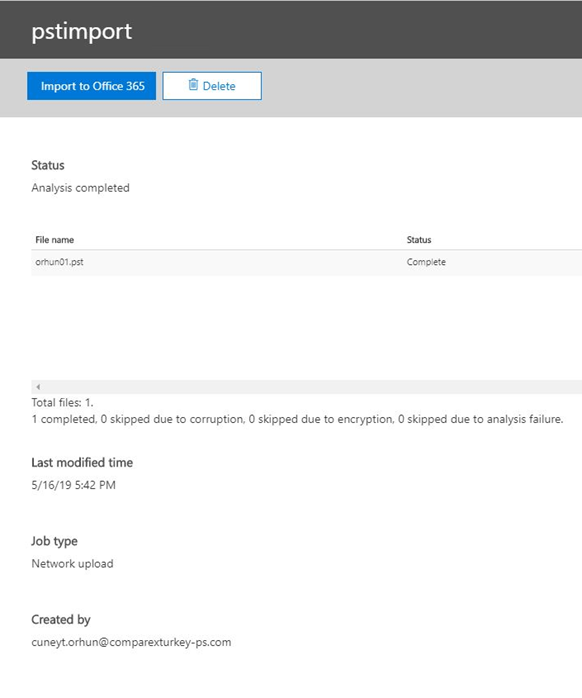The image size is (582, 698).
Task: Click the Created by heading
Action: tap(61, 620)
